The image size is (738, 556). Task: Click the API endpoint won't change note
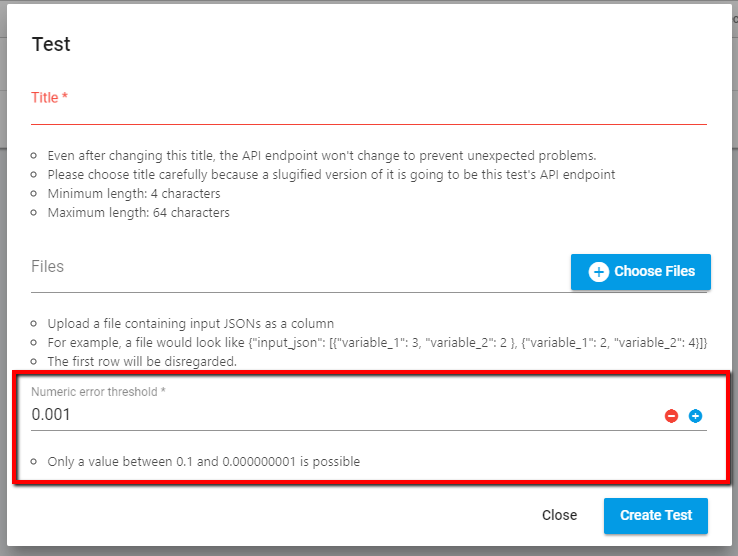321,155
